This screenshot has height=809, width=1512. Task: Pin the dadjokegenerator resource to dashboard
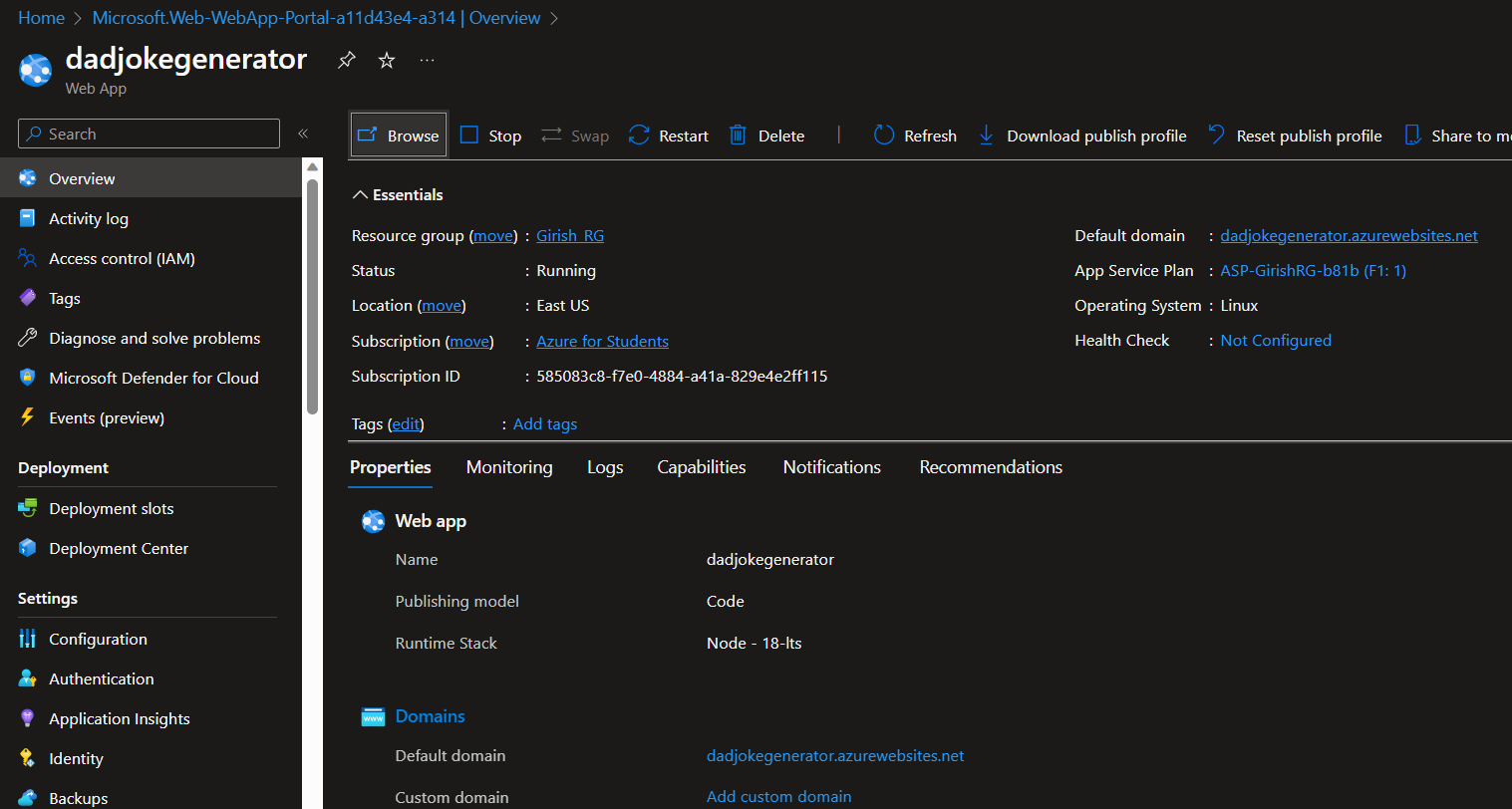click(346, 61)
